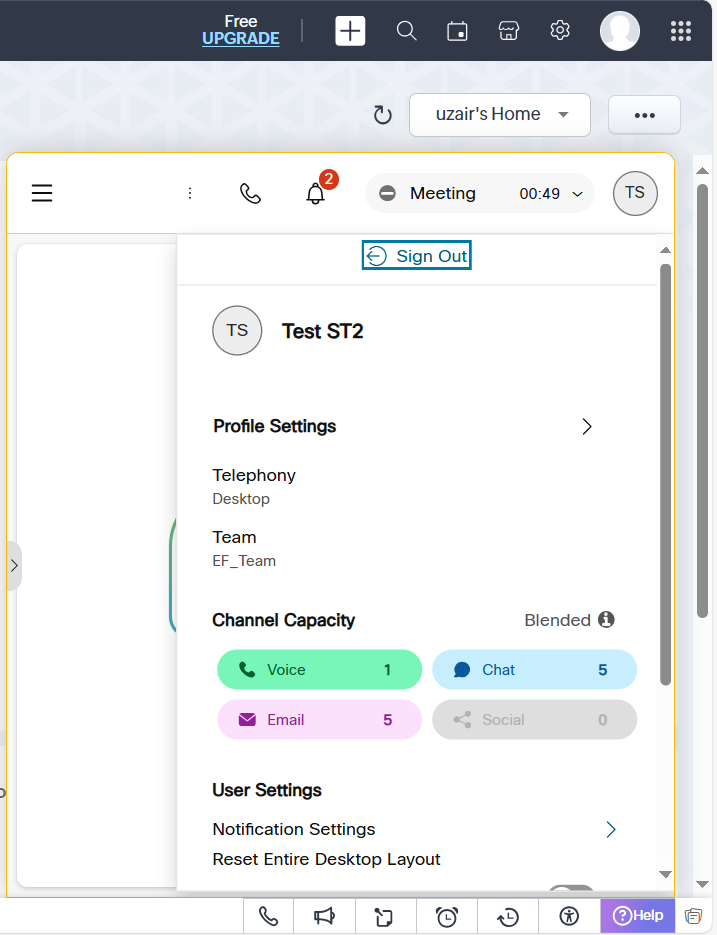Open the hamburger navigation menu
Screen dimensions: 717x935
(42, 193)
